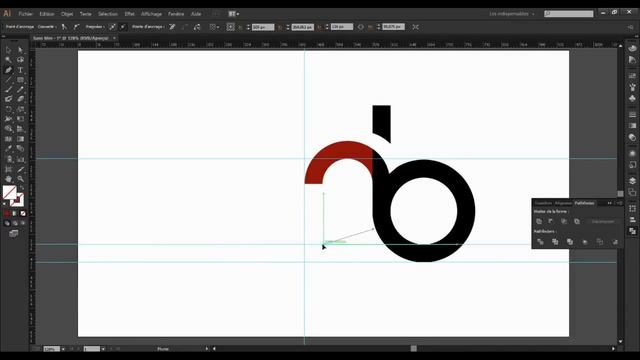
Task: Click Pathfinder Divide button
Action: coord(540,242)
